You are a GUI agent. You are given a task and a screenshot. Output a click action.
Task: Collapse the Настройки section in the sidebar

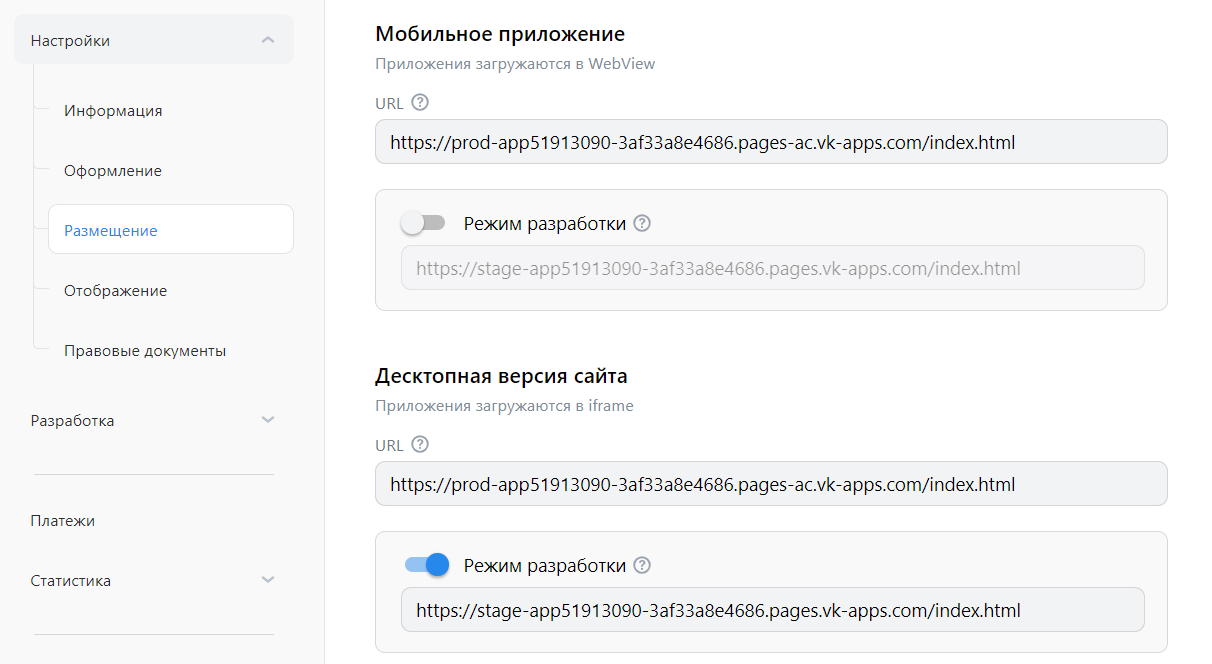click(268, 40)
